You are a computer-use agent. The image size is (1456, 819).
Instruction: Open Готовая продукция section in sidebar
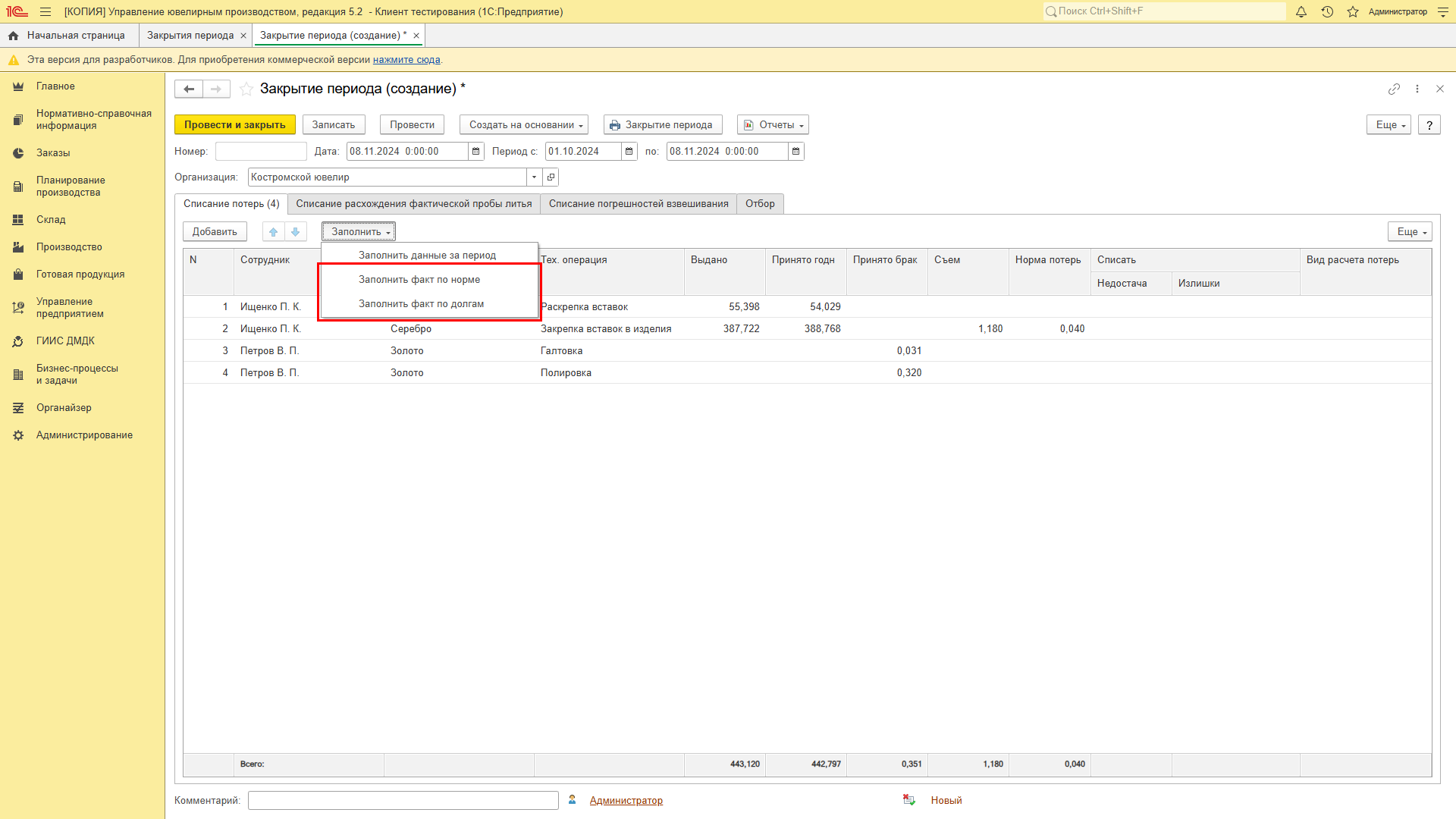[80, 275]
